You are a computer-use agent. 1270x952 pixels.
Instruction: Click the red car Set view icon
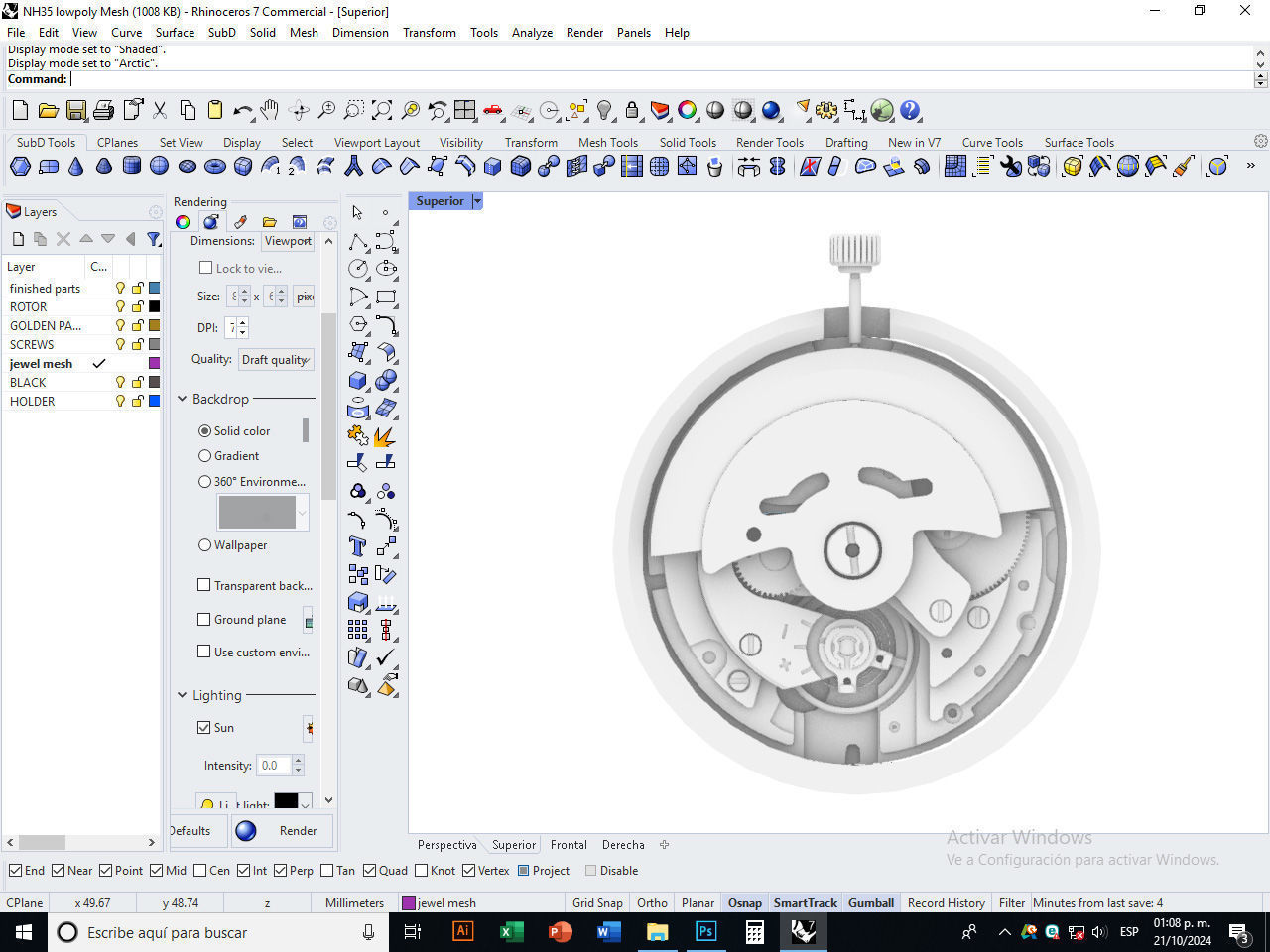493,110
